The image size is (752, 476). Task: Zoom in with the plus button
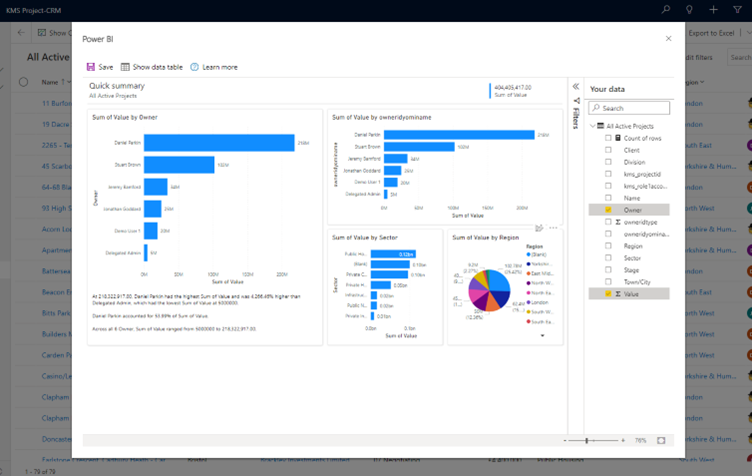click(623, 440)
